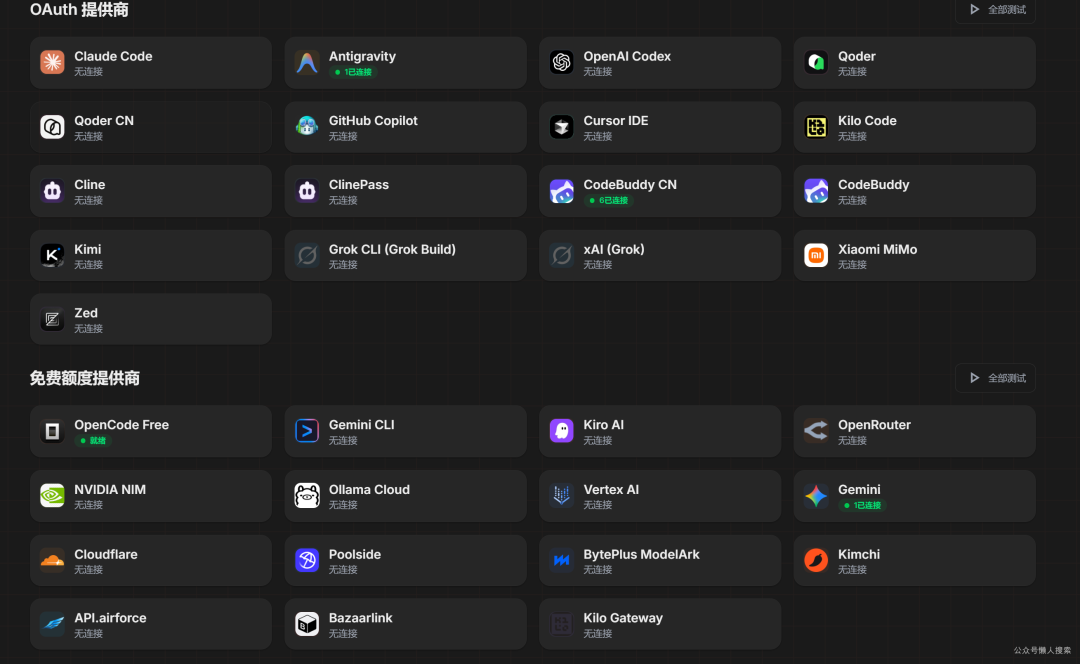Click the API.airforce wing icon
Image resolution: width=1080 pixels, height=664 pixels.
coord(52,624)
